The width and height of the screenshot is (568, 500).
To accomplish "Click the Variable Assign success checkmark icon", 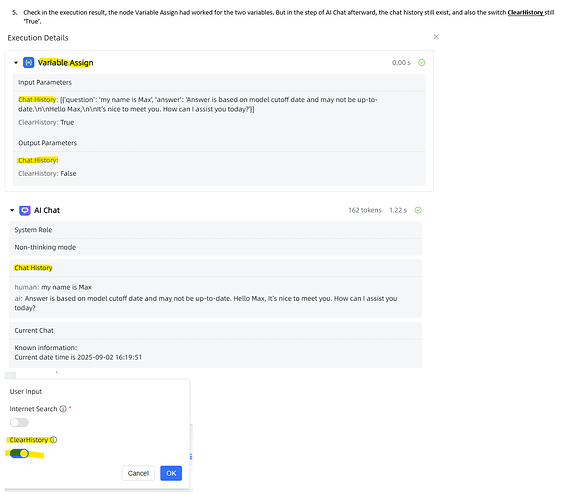I will click(422, 63).
